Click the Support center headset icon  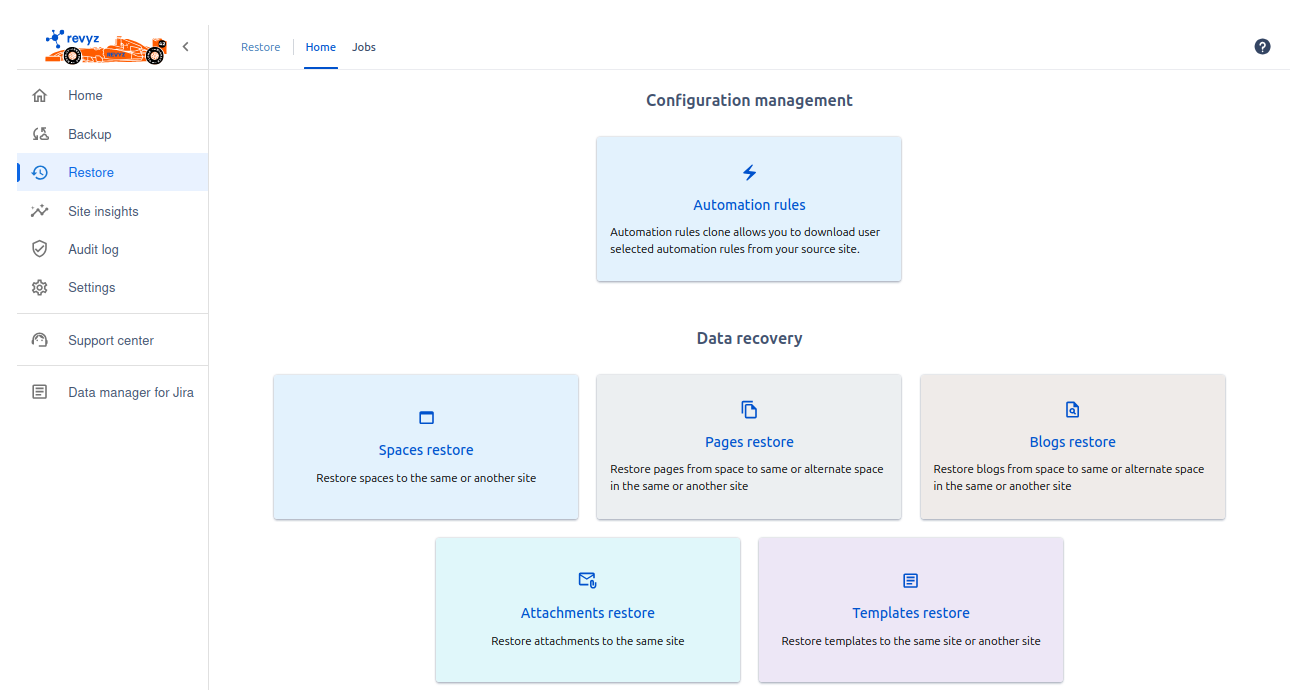(x=40, y=340)
